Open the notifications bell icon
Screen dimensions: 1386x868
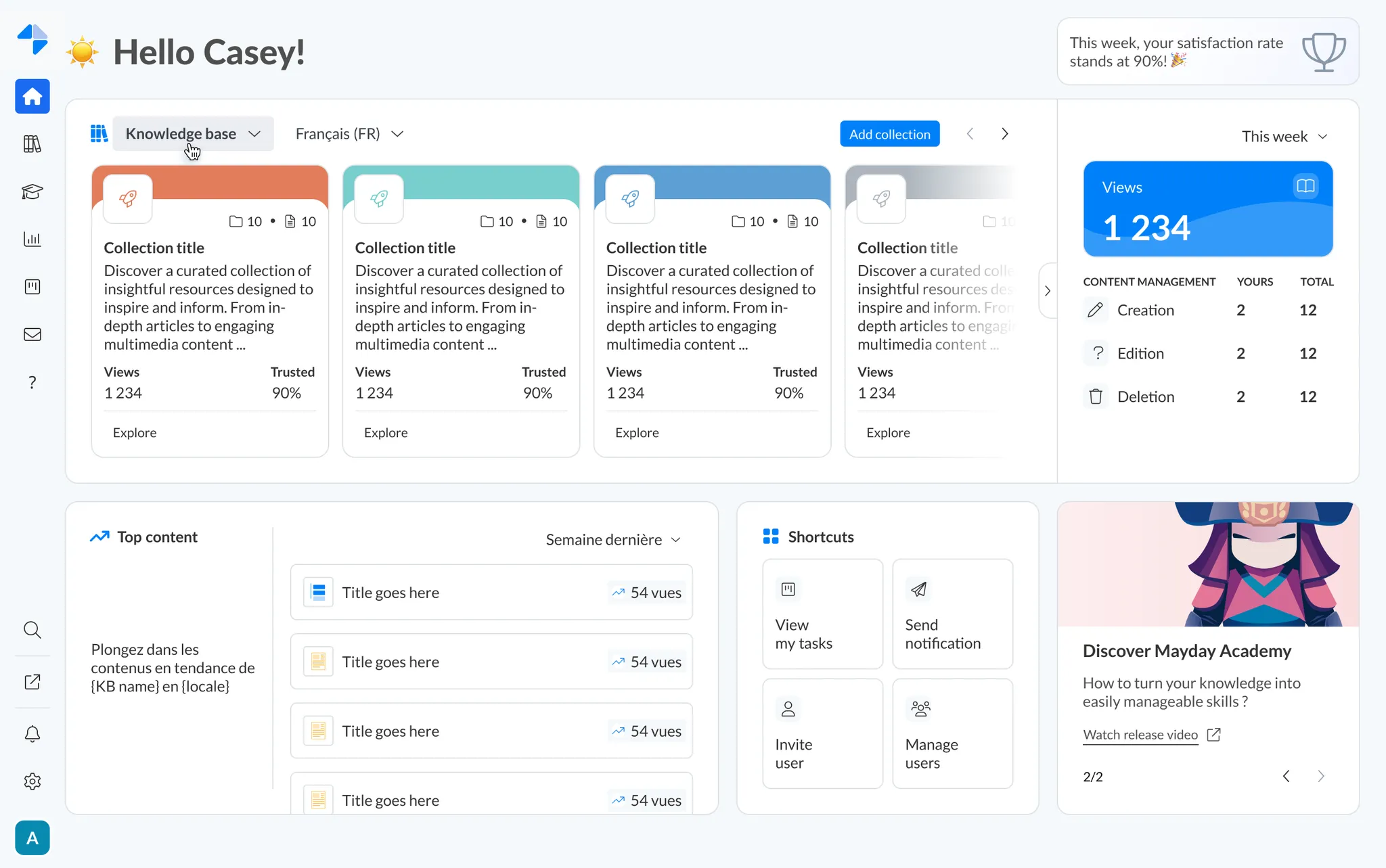tap(32, 734)
